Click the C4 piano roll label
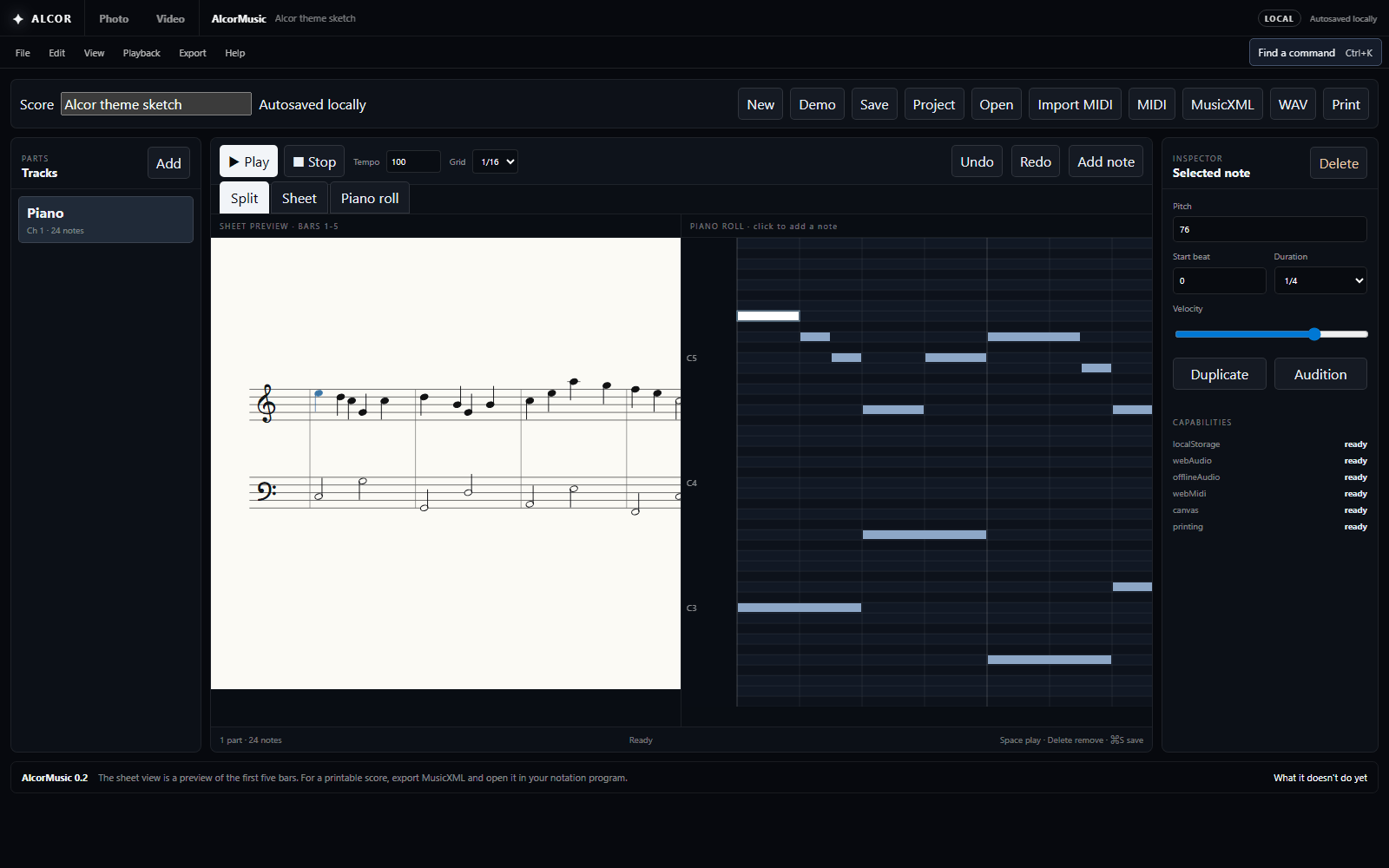The width and height of the screenshot is (1389, 868). click(x=692, y=483)
